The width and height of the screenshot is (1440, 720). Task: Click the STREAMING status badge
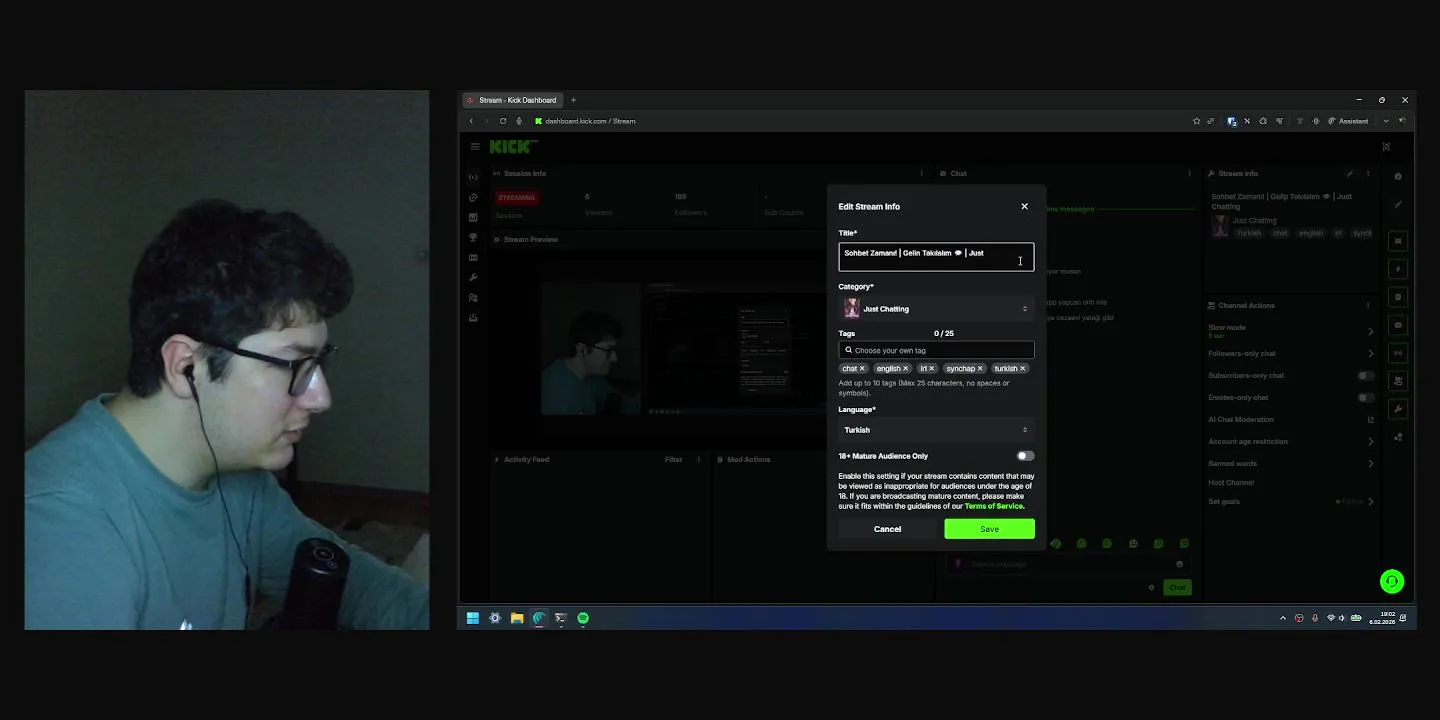click(517, 197)
